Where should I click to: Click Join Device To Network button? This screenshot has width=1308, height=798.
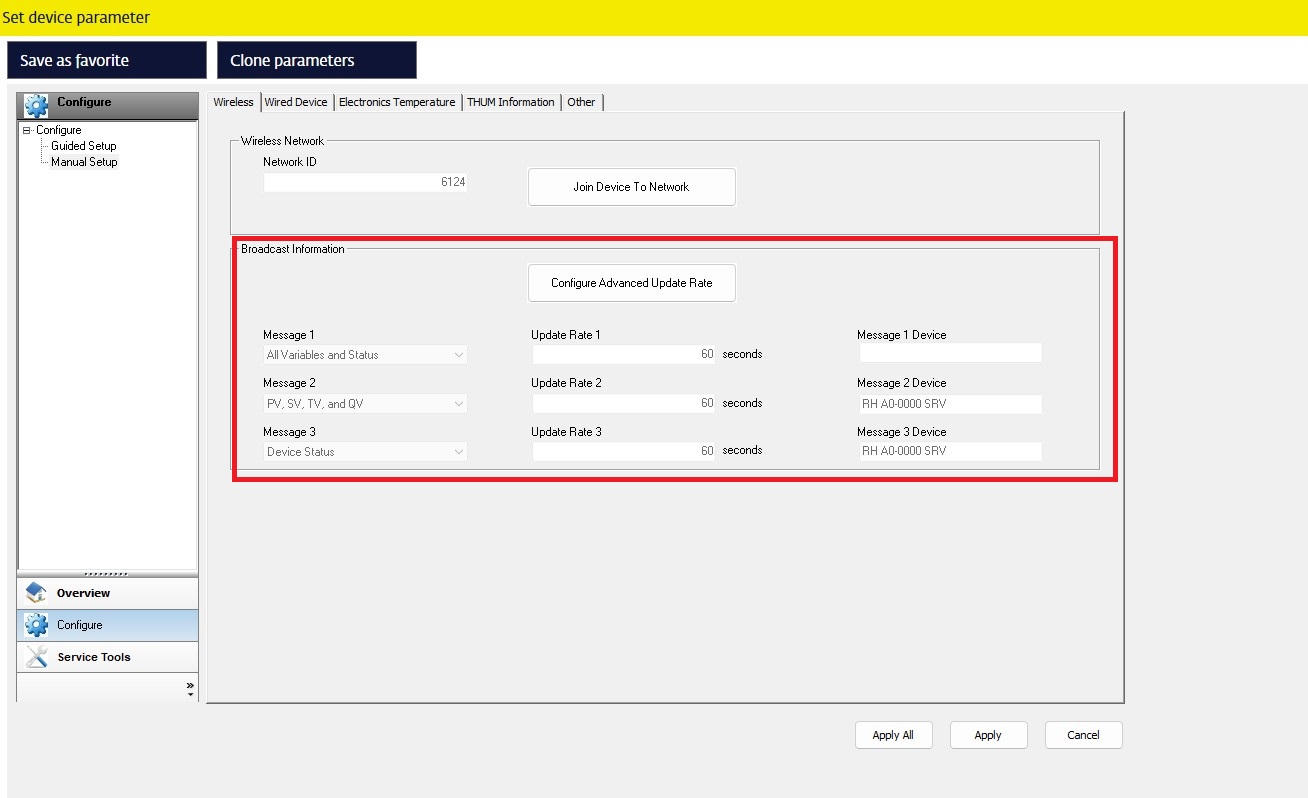pos(632,187)
